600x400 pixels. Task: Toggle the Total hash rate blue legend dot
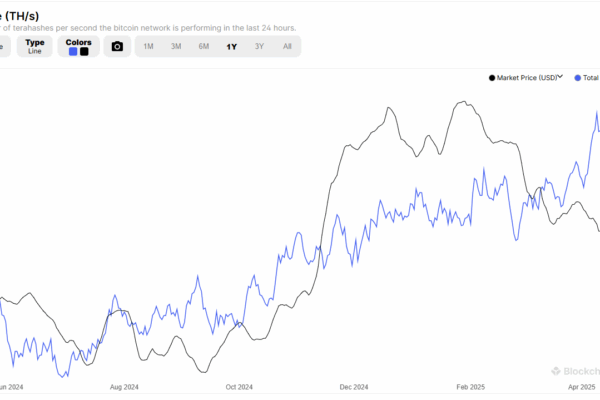[x=577, y=78]
